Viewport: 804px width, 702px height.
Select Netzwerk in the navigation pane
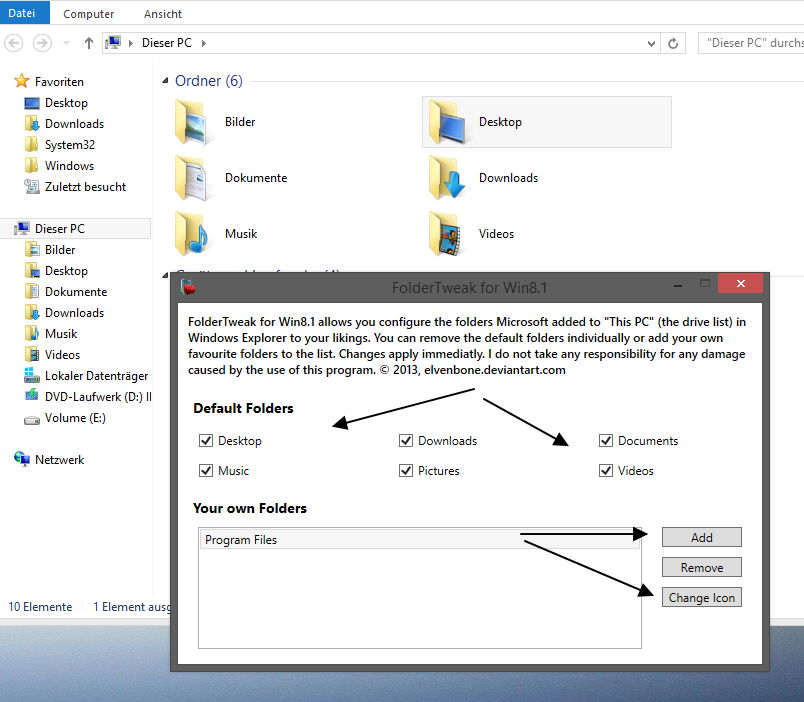tap(59, 460)
